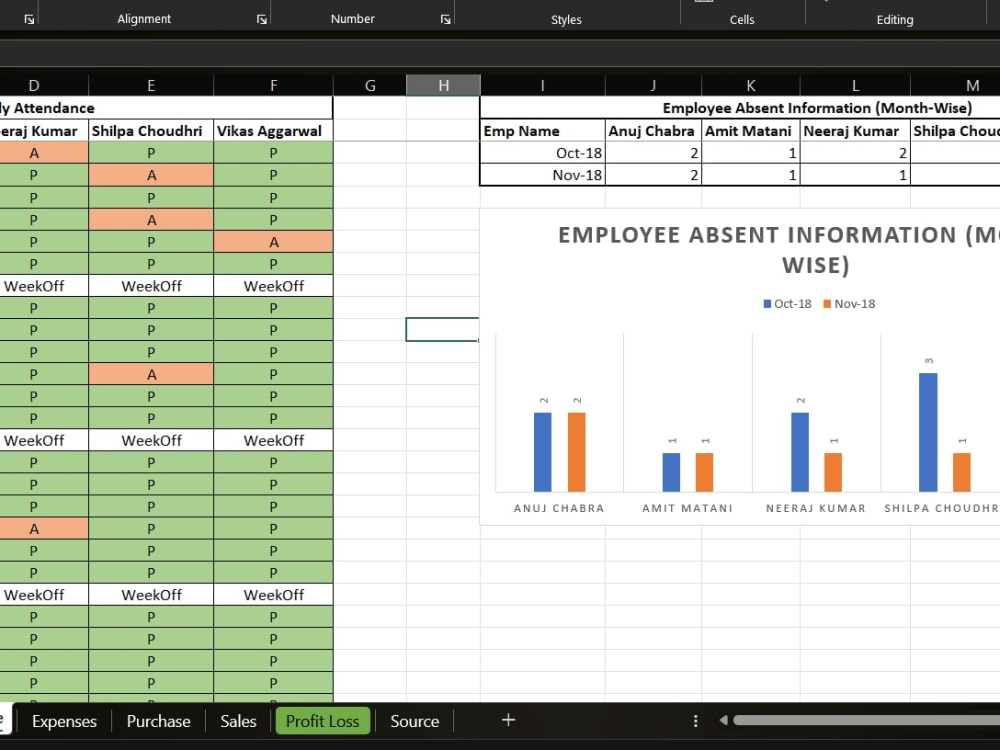1000x750 pixels.
Task: Select column G header
Action: point(370,85)
